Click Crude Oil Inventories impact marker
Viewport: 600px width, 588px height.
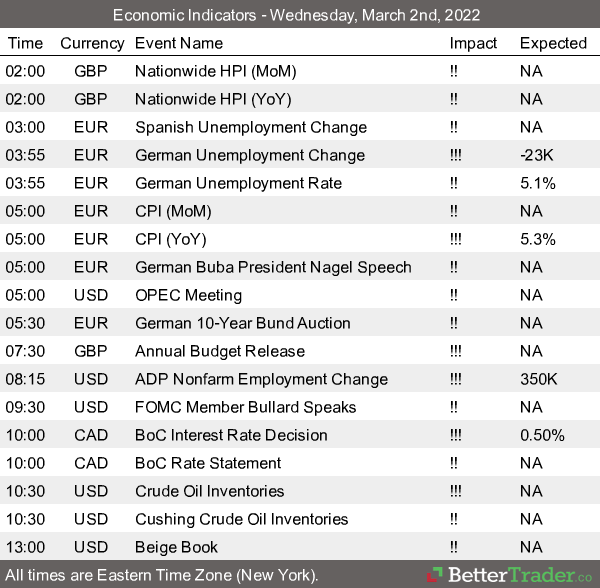click(x=457, y=491)
